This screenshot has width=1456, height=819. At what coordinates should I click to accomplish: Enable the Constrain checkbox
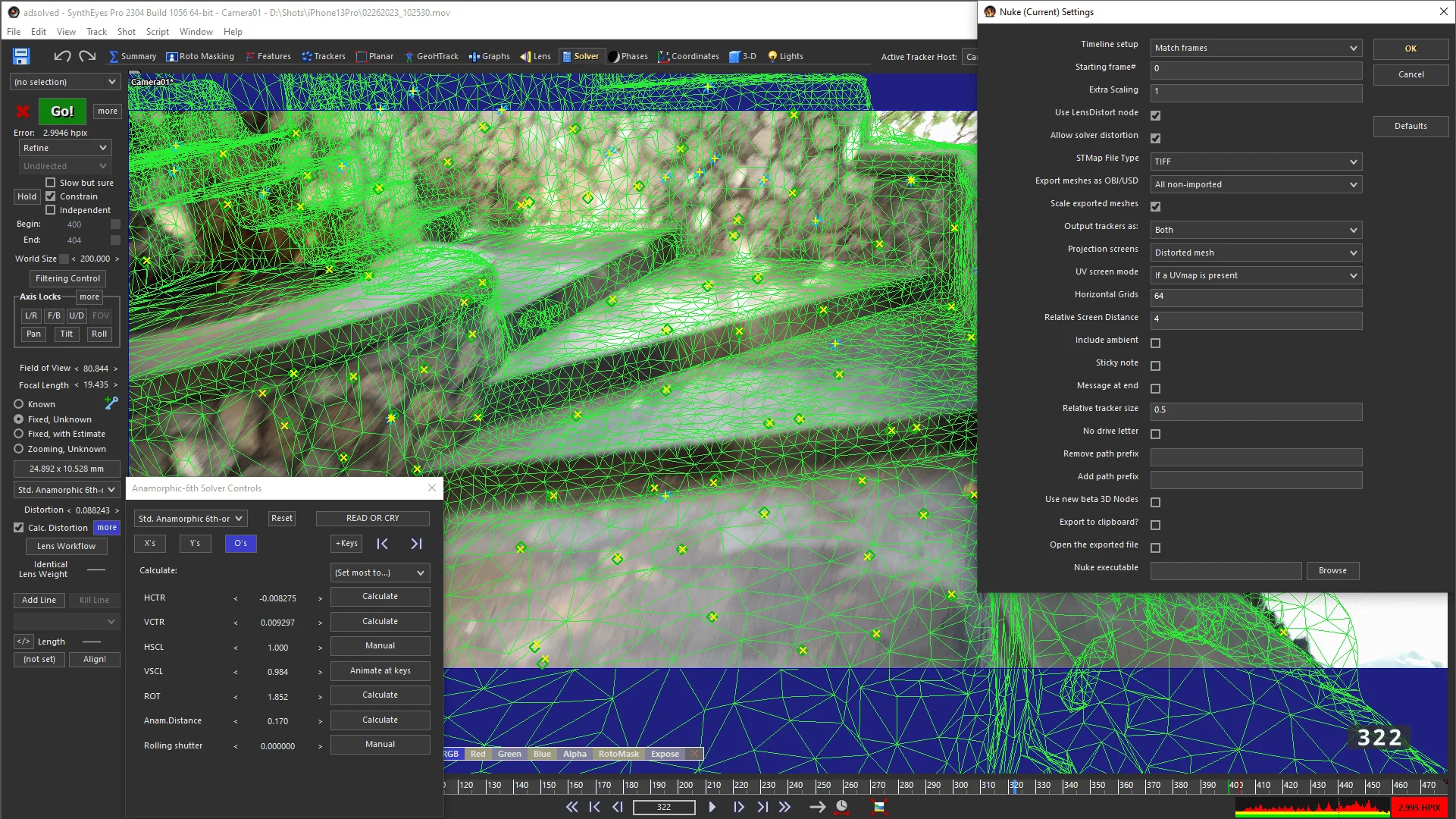(x=51, y=196)
